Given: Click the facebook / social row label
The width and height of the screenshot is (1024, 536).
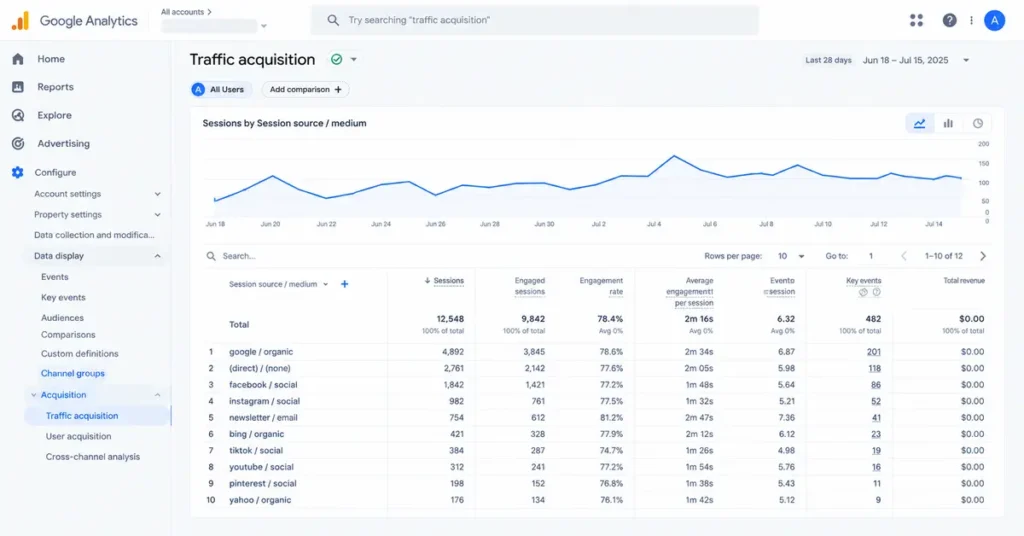Looking at the screenshot, I should (x=263, y=385).
